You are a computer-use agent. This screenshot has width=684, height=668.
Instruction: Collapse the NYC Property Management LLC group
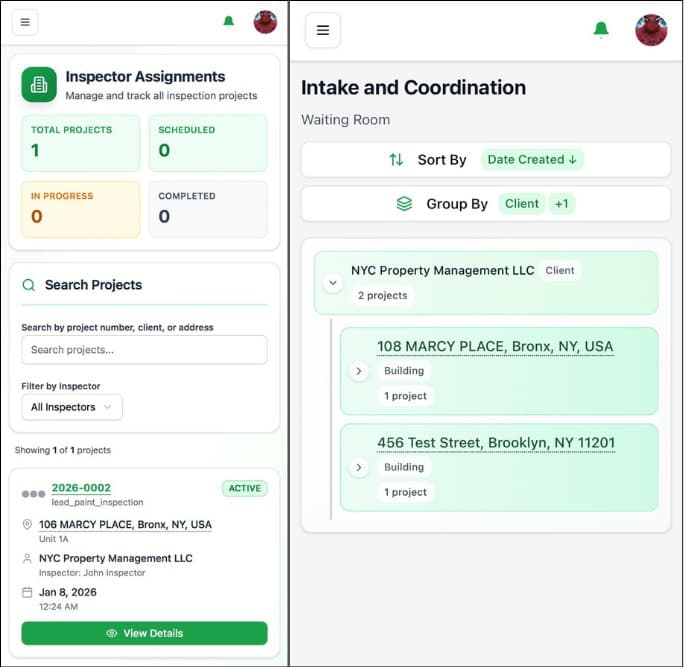333,283
